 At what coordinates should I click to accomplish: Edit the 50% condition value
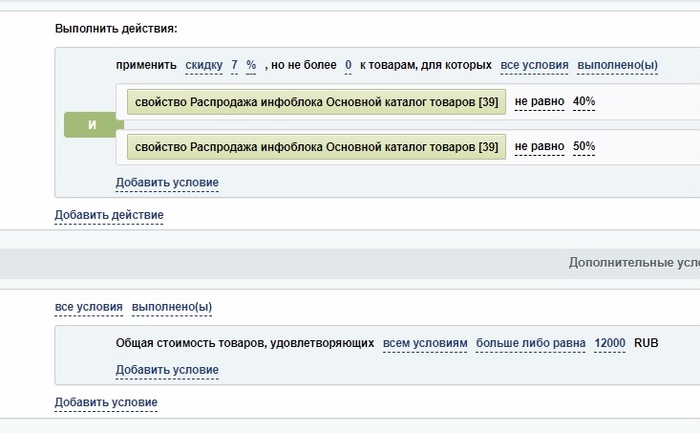pos(584,147)
